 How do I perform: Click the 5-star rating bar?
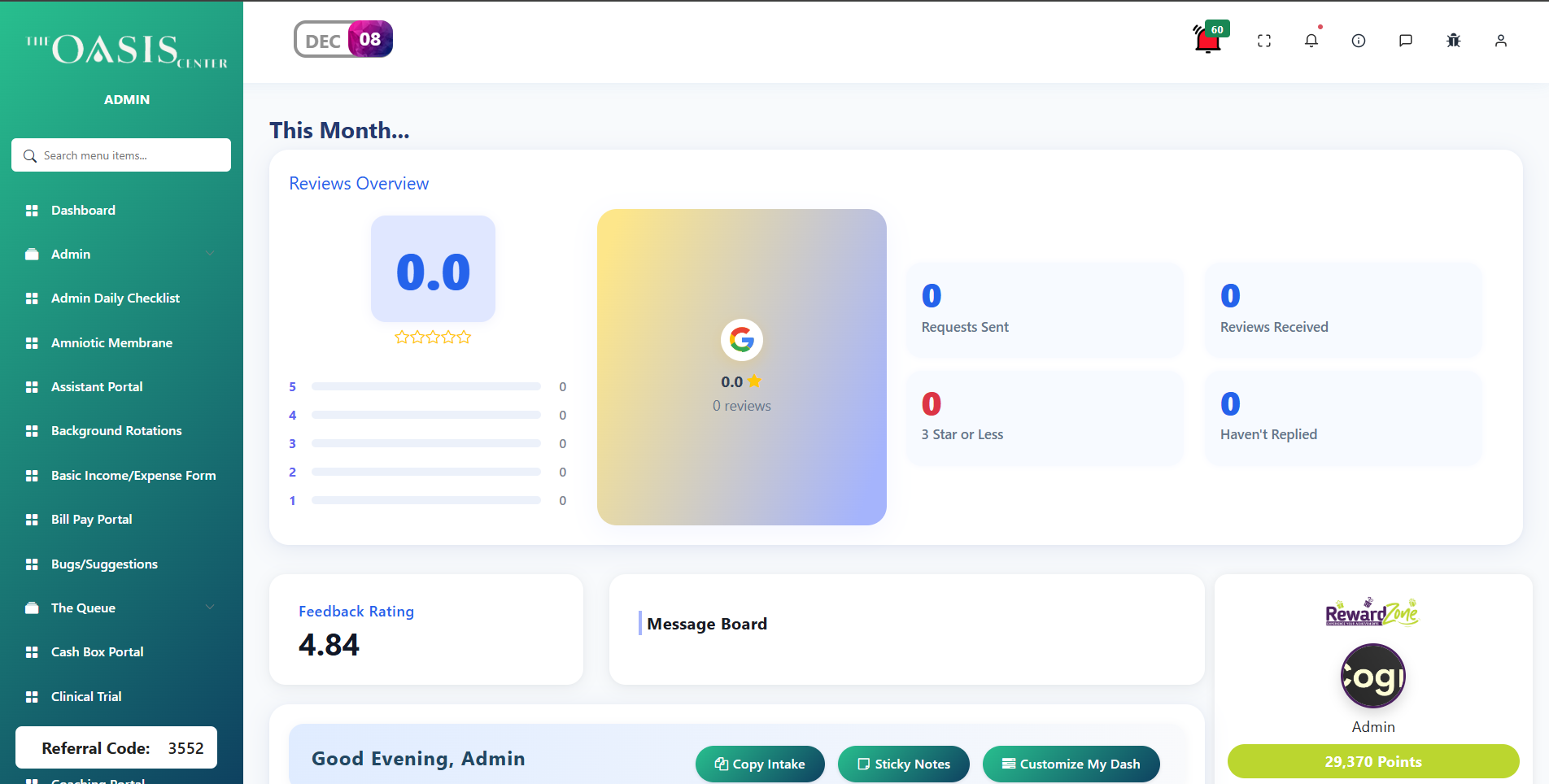click(425, 386)
